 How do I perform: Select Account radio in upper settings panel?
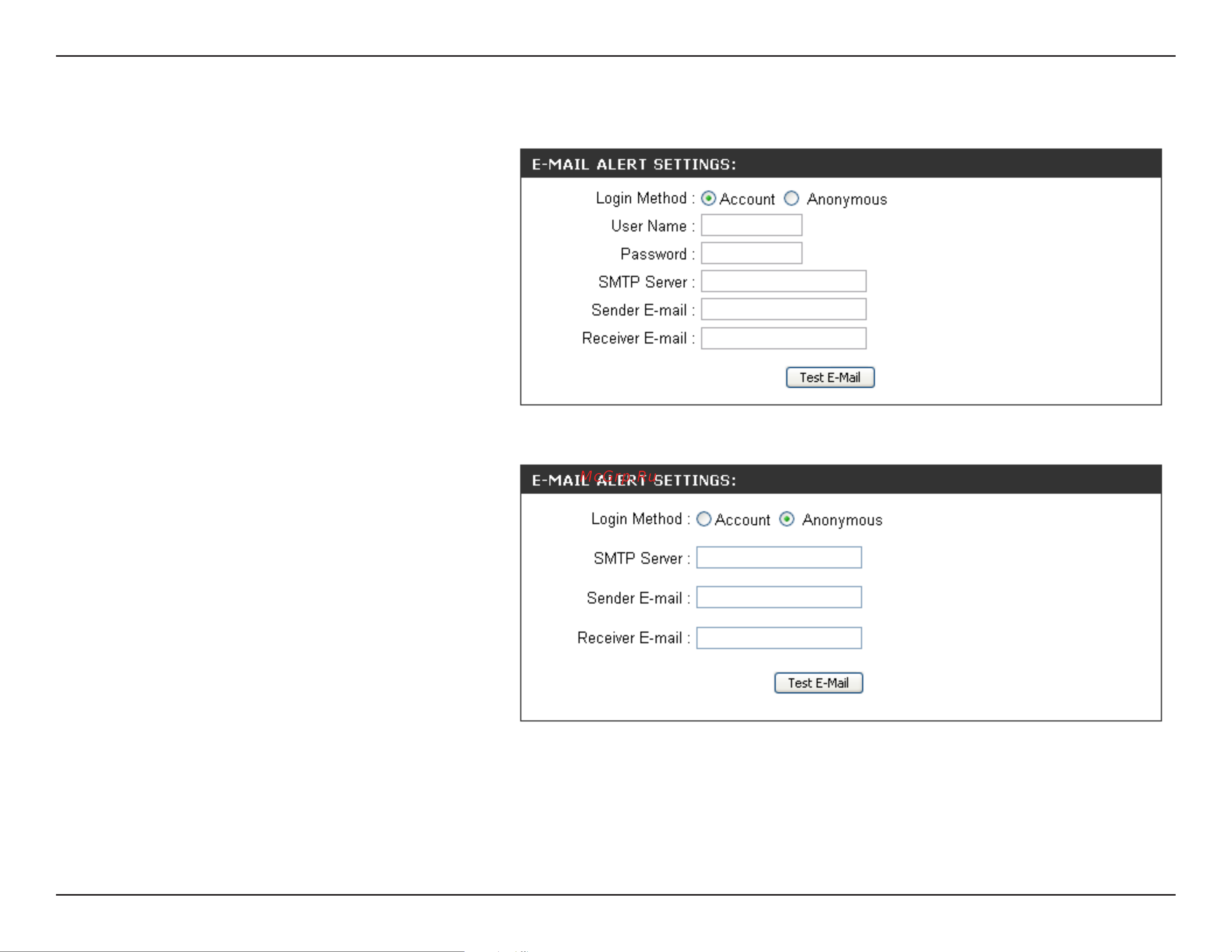(x=708, y=199)
